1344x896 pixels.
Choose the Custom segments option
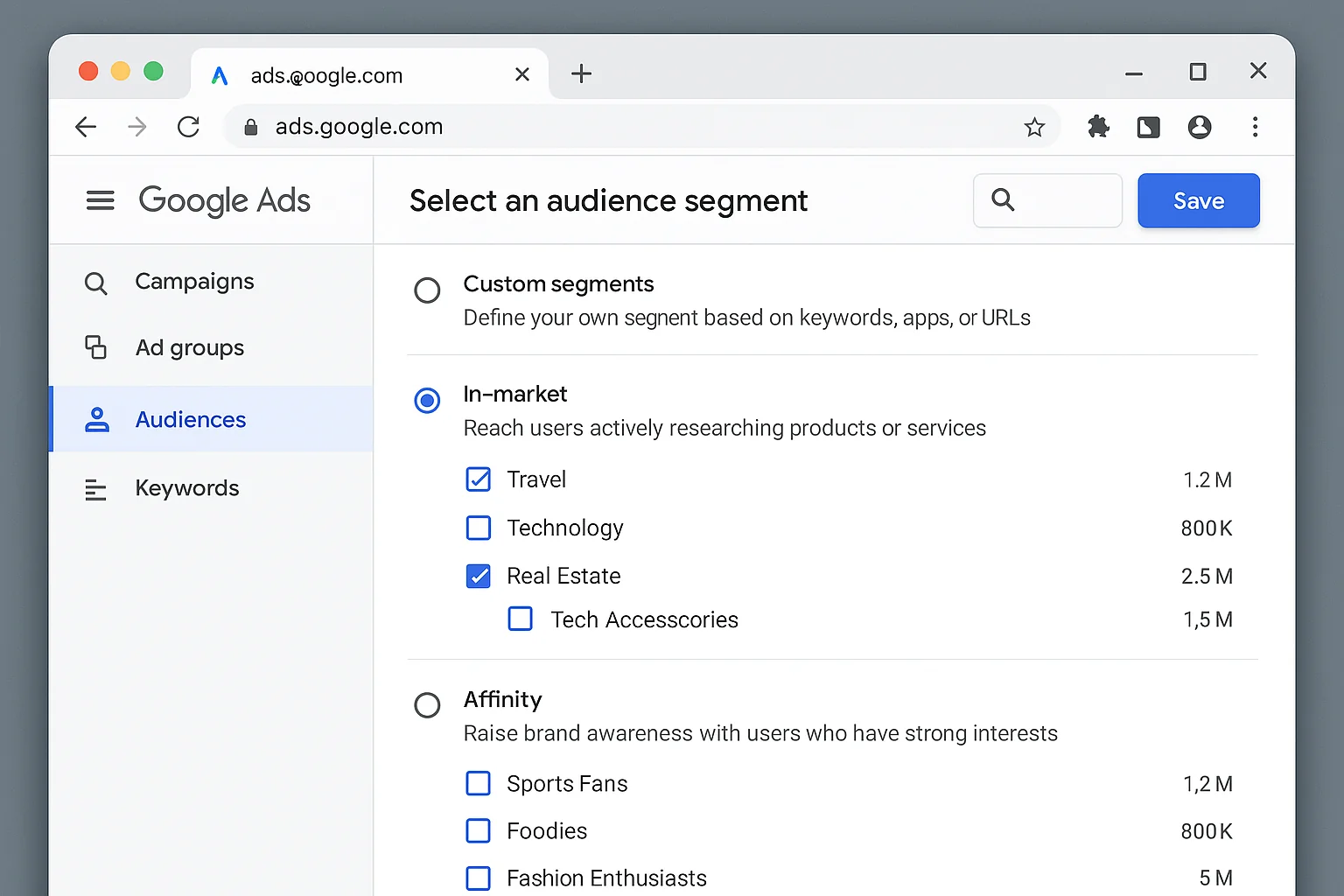coord(427,290)
